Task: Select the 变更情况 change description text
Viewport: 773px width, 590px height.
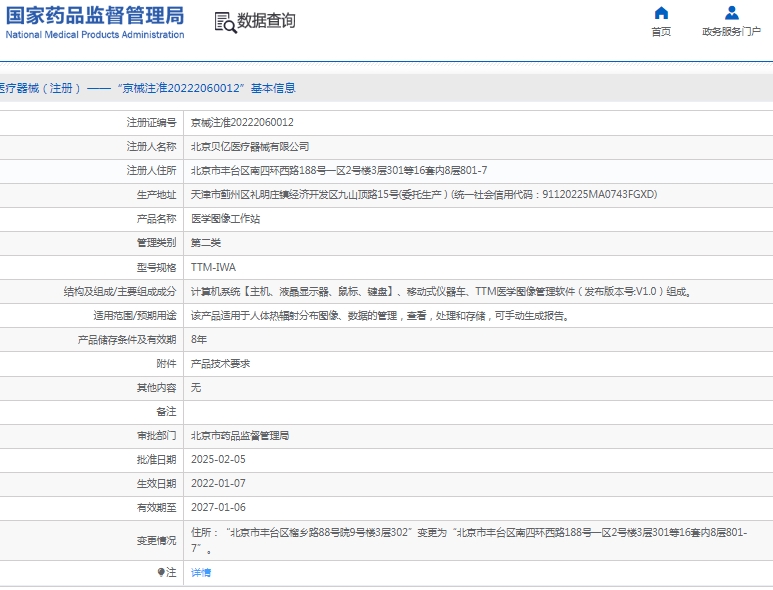Action: (469, 540)
